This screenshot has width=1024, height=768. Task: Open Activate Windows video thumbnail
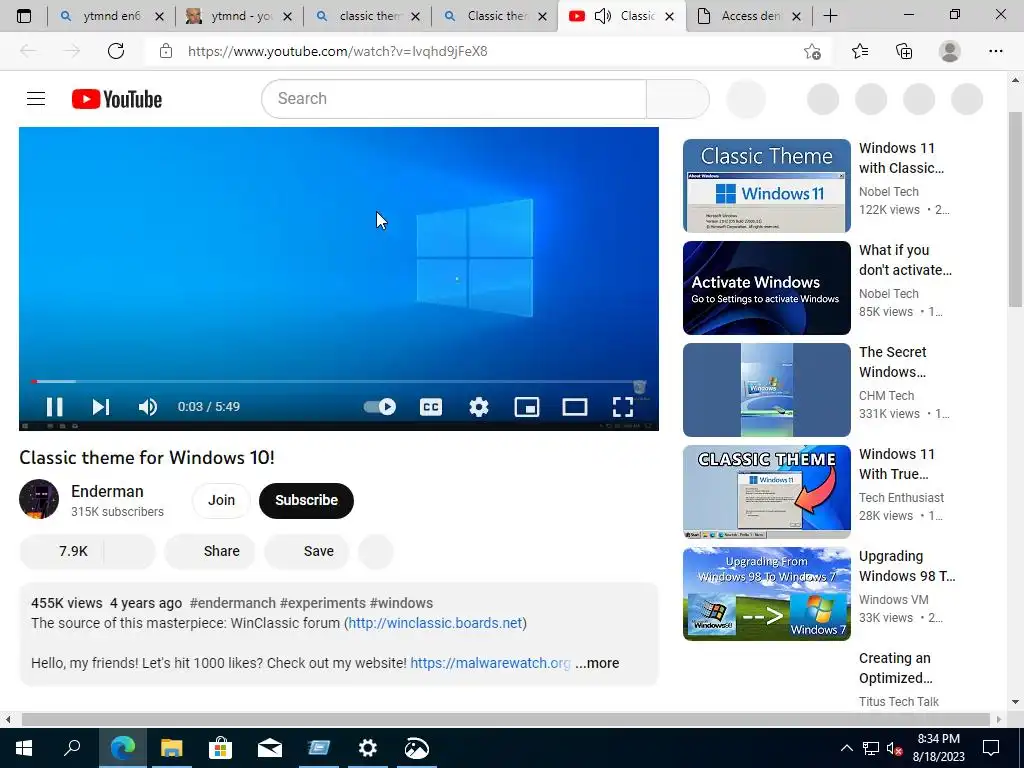tap(767, 288)
